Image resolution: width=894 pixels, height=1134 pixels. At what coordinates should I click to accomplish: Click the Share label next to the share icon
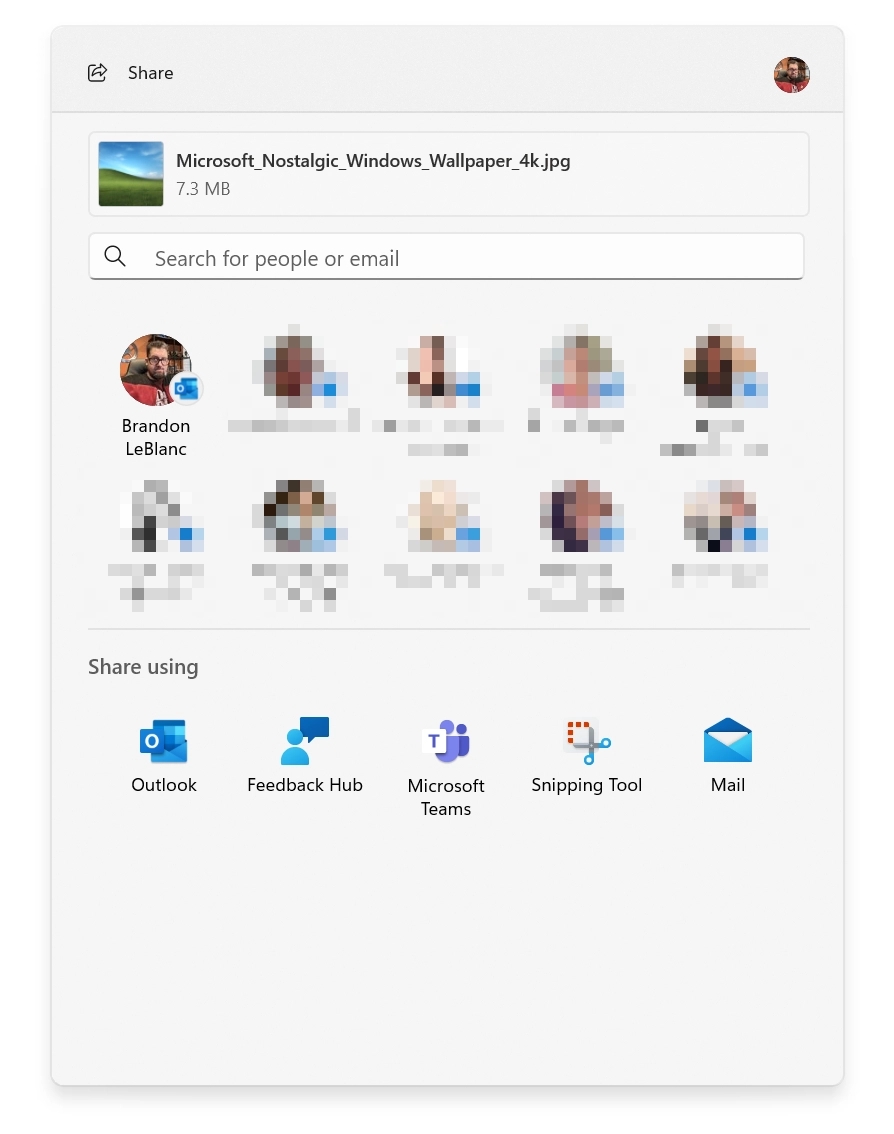pos(150,72)
